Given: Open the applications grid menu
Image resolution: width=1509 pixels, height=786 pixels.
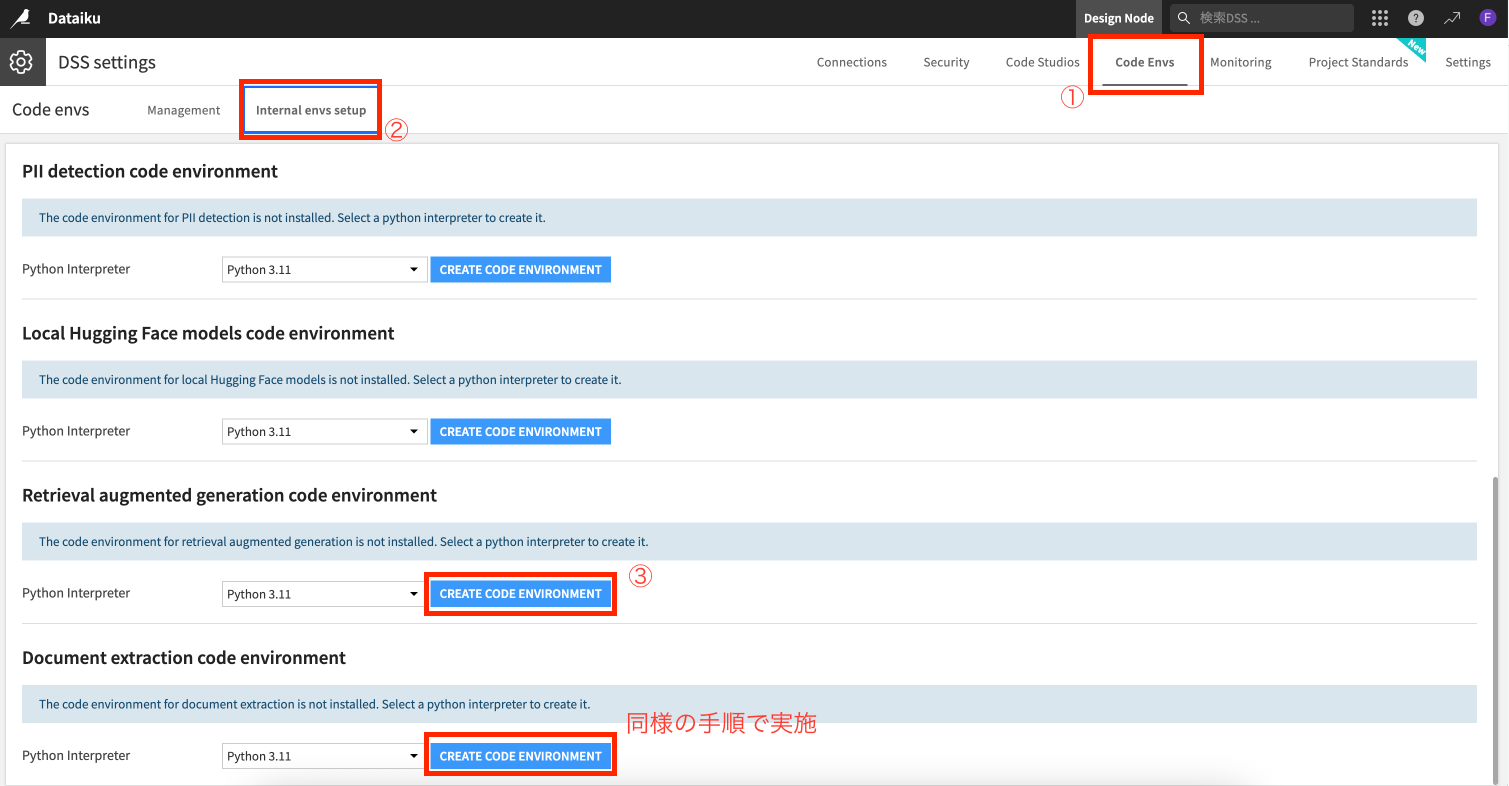Looking at the screenshot, I should [x=1380, y=18].
